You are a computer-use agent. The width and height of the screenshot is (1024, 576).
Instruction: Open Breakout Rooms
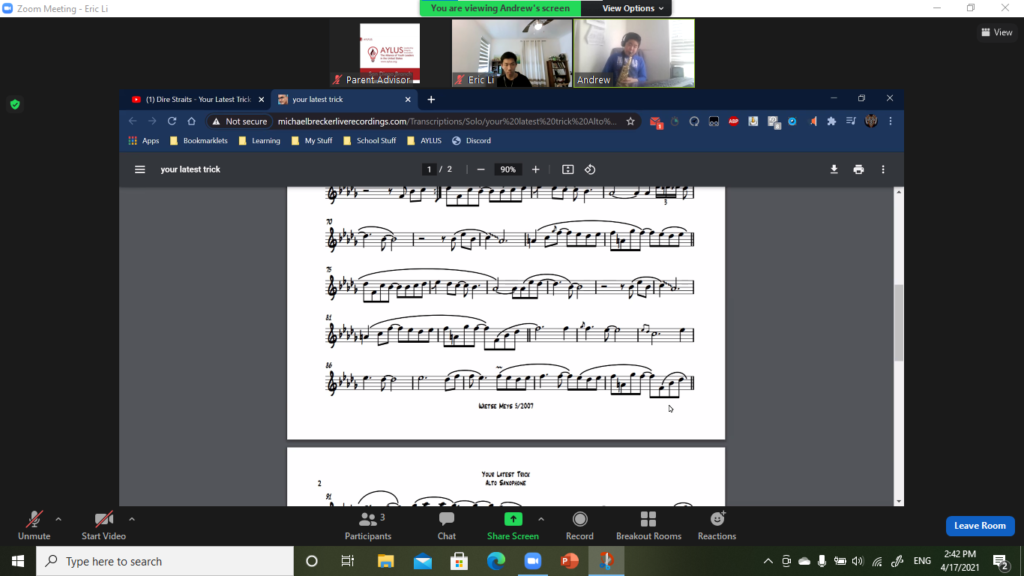coord(648,526)
